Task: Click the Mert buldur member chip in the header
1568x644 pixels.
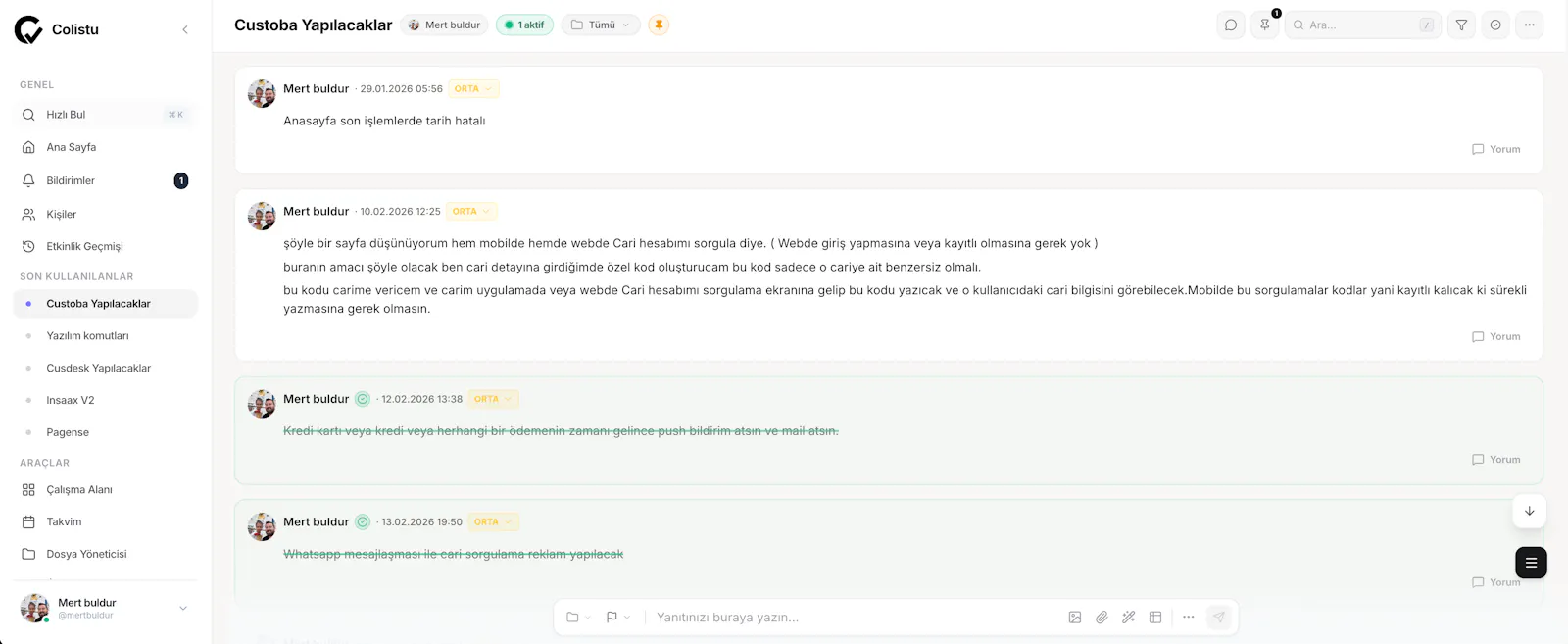Action: (444, 25)
